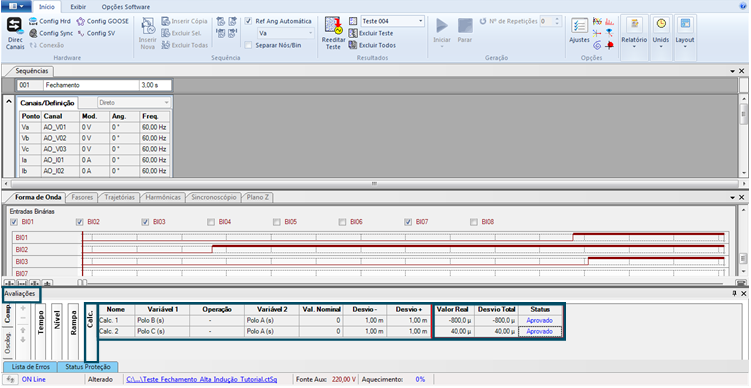Open the Status Proteção tab
751x388 pixels.
click(x=88, y=367)
